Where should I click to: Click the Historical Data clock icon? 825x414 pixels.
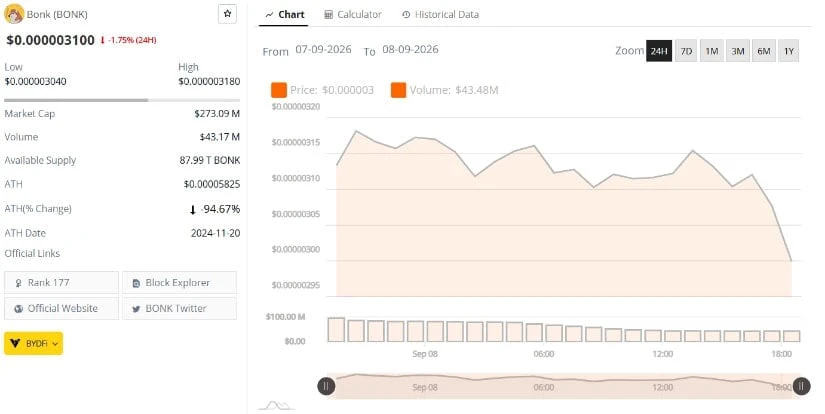coord(406,15)
